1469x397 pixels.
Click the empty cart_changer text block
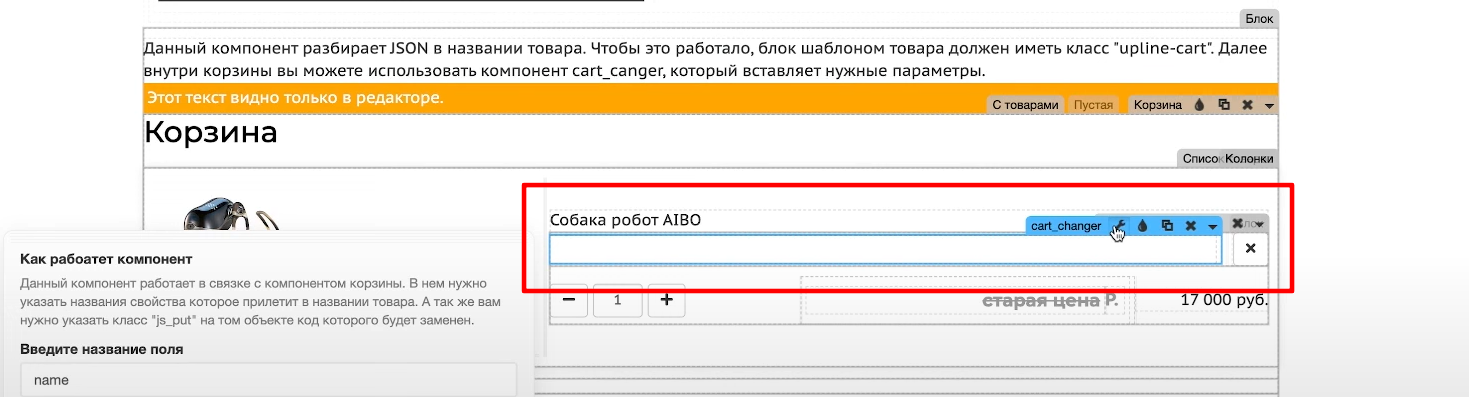coord(885,249)
